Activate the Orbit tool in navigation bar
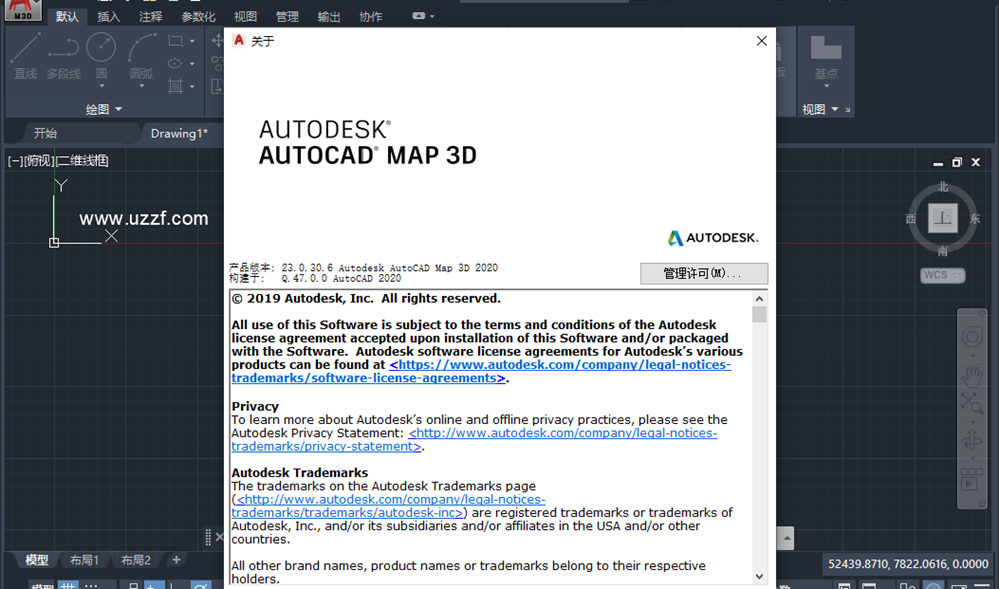This screenshot has height=589, width=999. coord(972,440)
